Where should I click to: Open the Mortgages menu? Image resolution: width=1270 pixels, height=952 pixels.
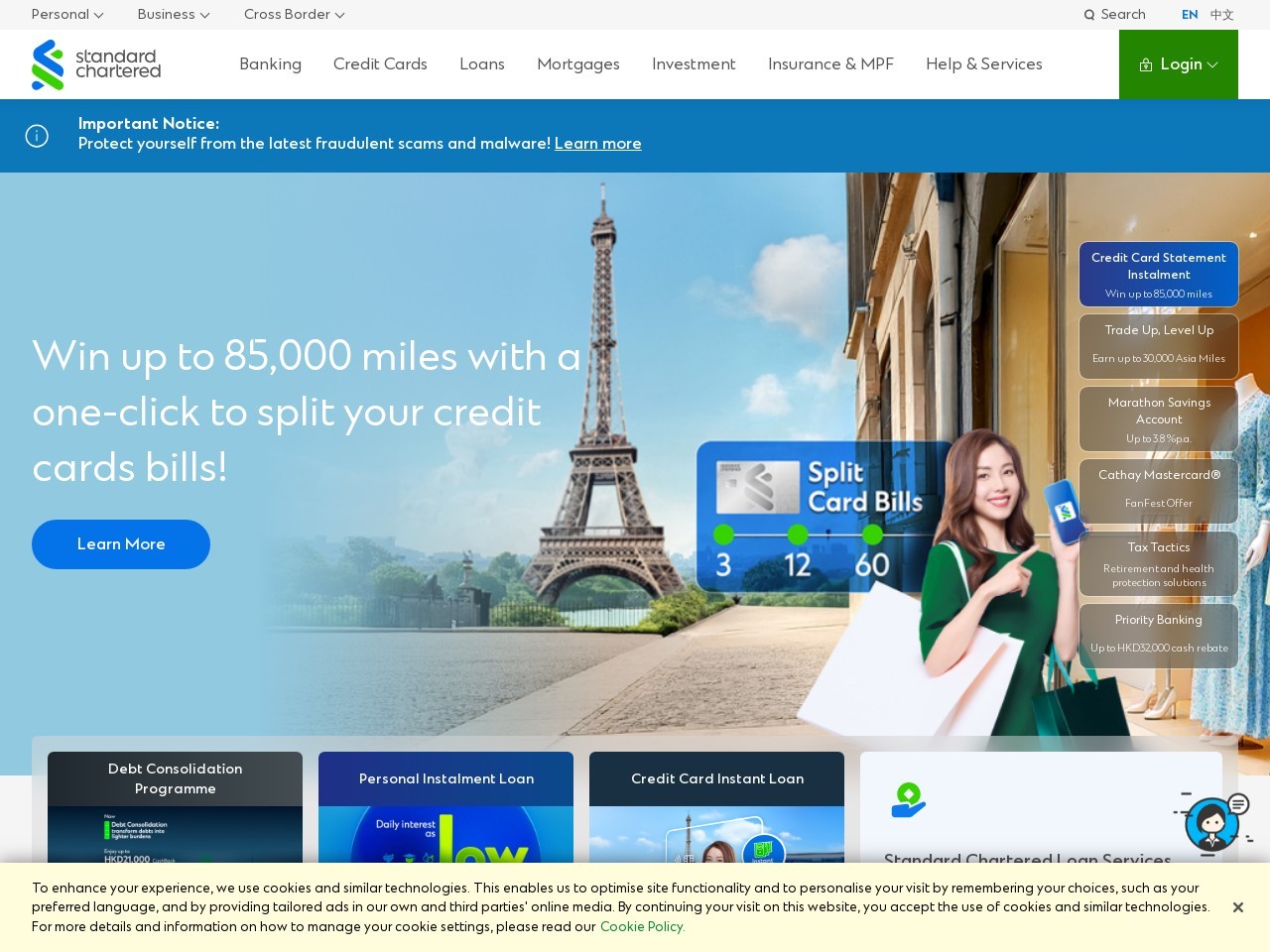tap(577, 64)
